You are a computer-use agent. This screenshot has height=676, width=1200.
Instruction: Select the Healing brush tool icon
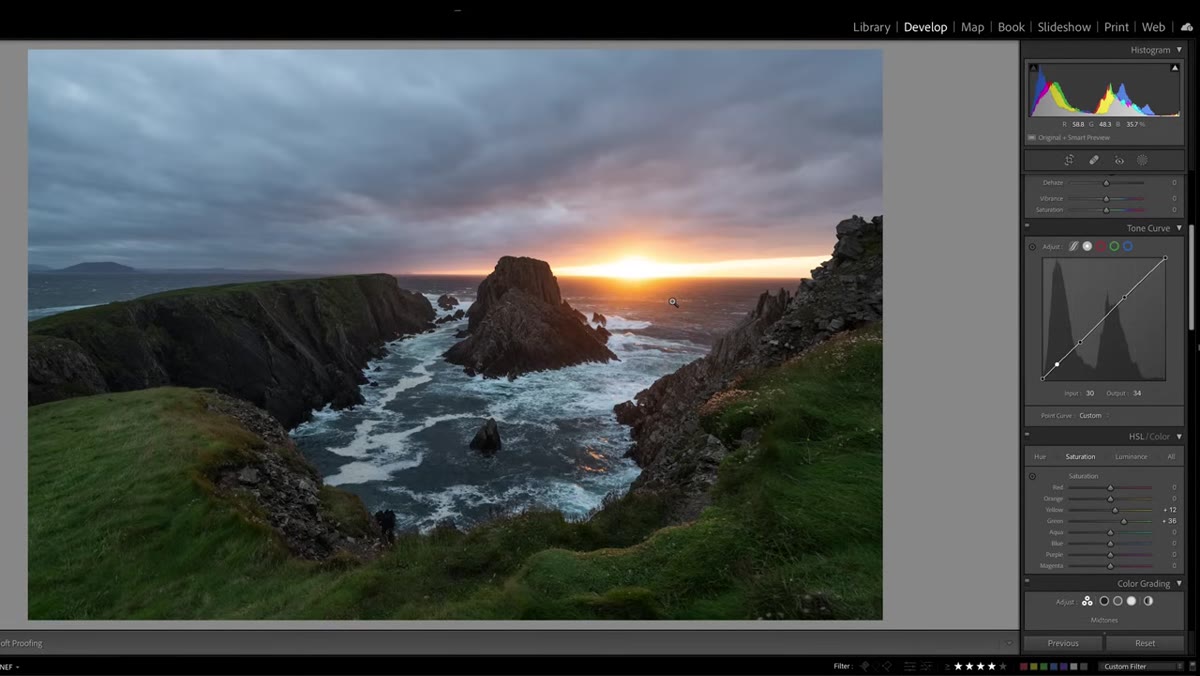point(1094,160)
